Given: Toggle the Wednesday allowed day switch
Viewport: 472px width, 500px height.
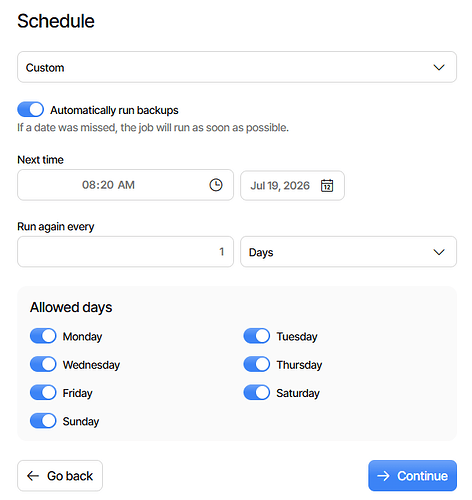Looking at the screenshot, I should (x=43, y=364).
